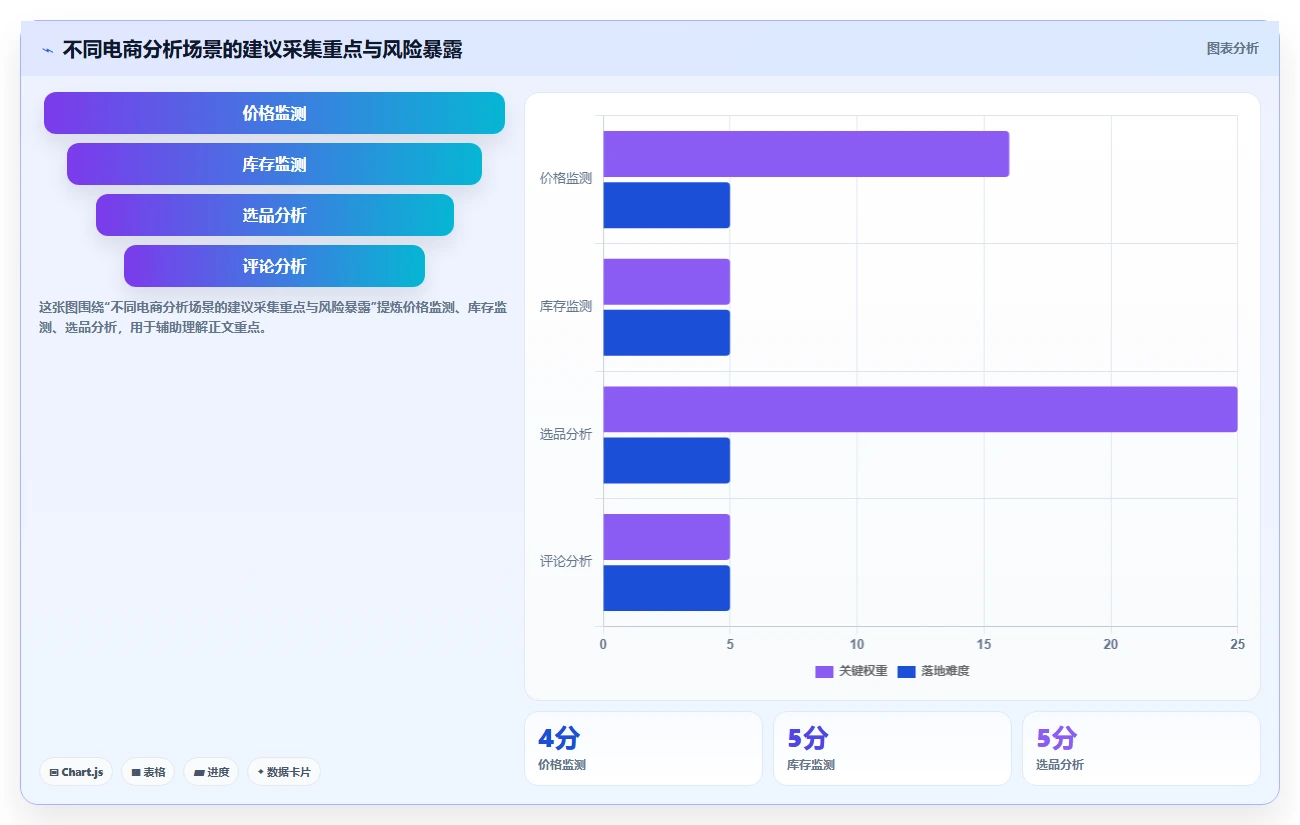Image resolution: width=1300 pixels, height=825 pixels.
Task: Select the 选品分析 funnel stage
Action: click(274, 215)
